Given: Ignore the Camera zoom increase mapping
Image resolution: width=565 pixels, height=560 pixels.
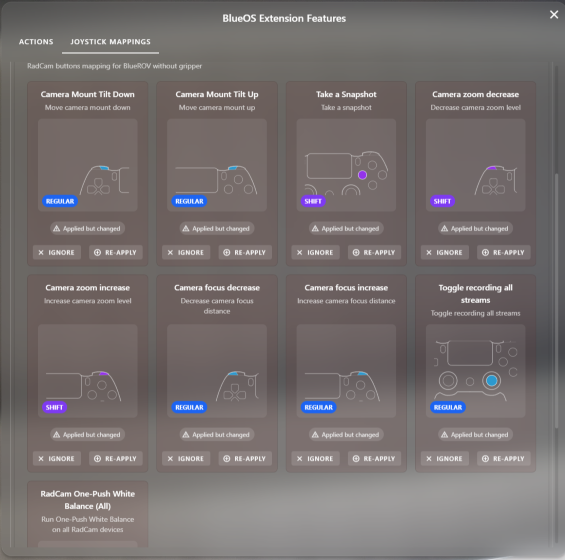Looking at the screenshot, I should click(57, 458).
